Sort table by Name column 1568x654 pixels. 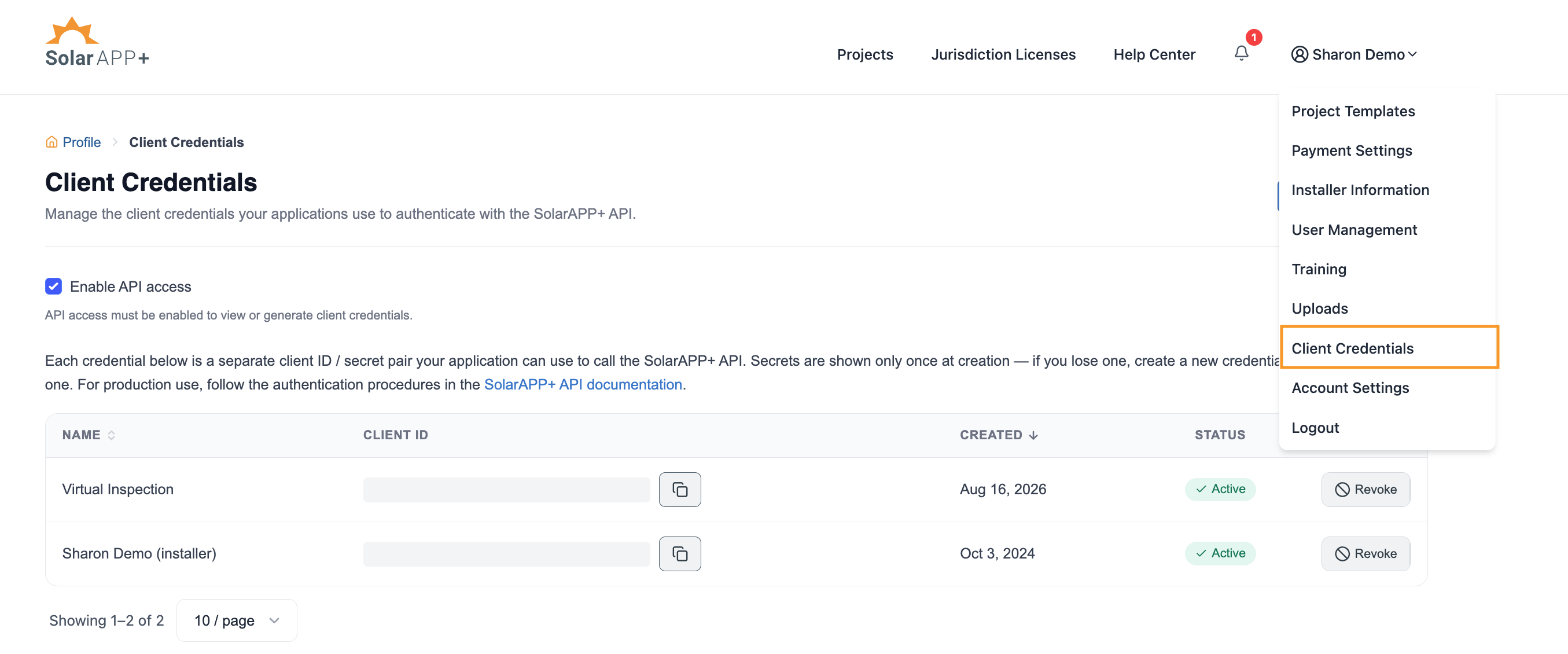(x=89, y=435)
